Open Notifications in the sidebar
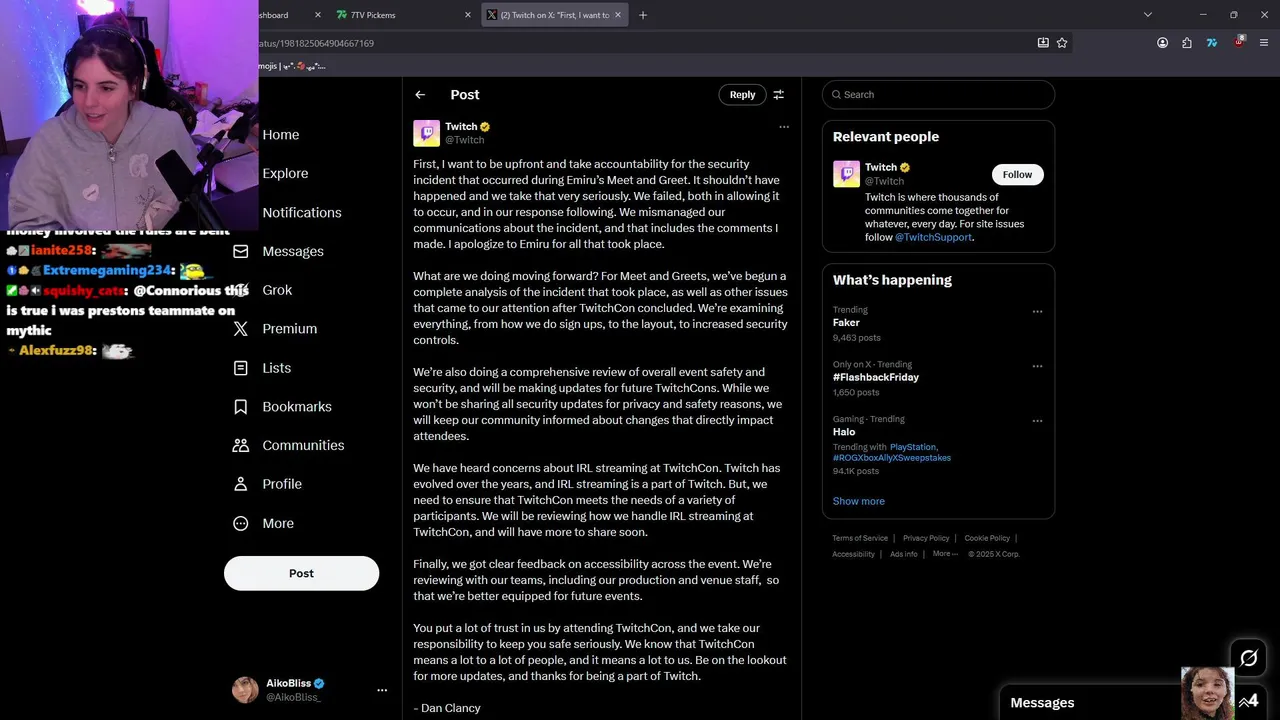 [x=302, y=212]
